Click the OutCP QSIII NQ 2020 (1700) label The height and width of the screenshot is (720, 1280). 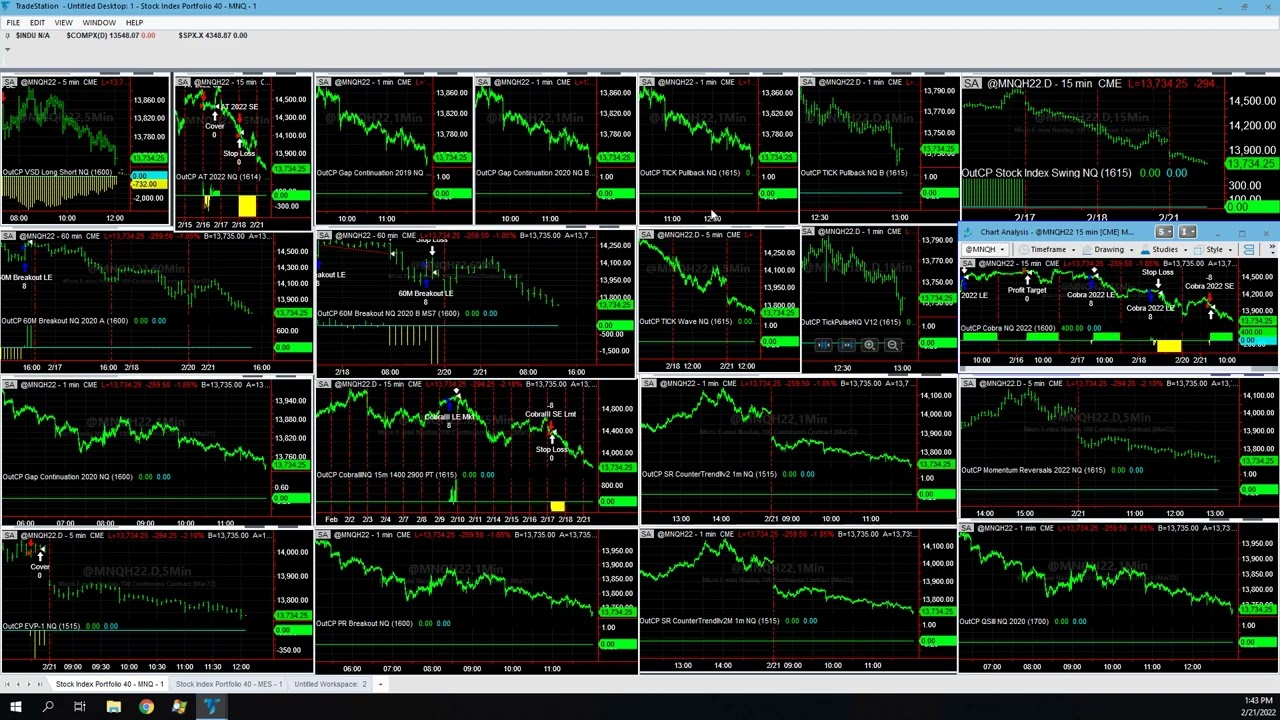pos(1004,621)
